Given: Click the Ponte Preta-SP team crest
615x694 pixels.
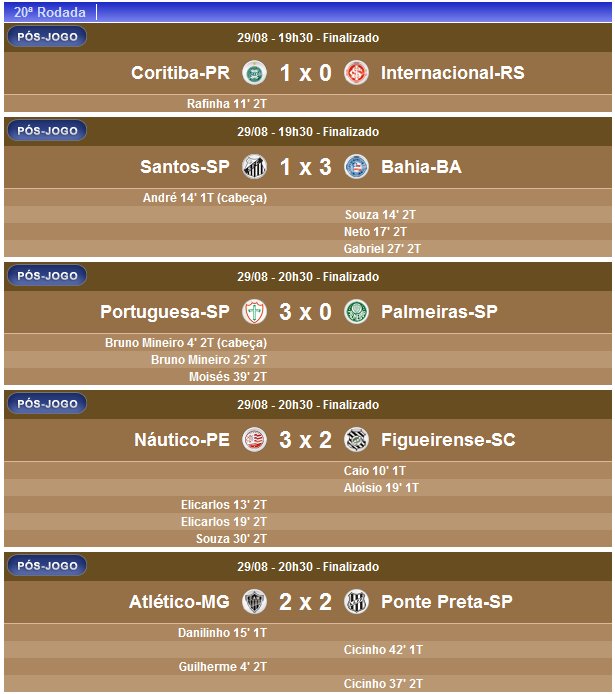Looking at the screenshot, I should pyautogui.click(x=355, y=602).
